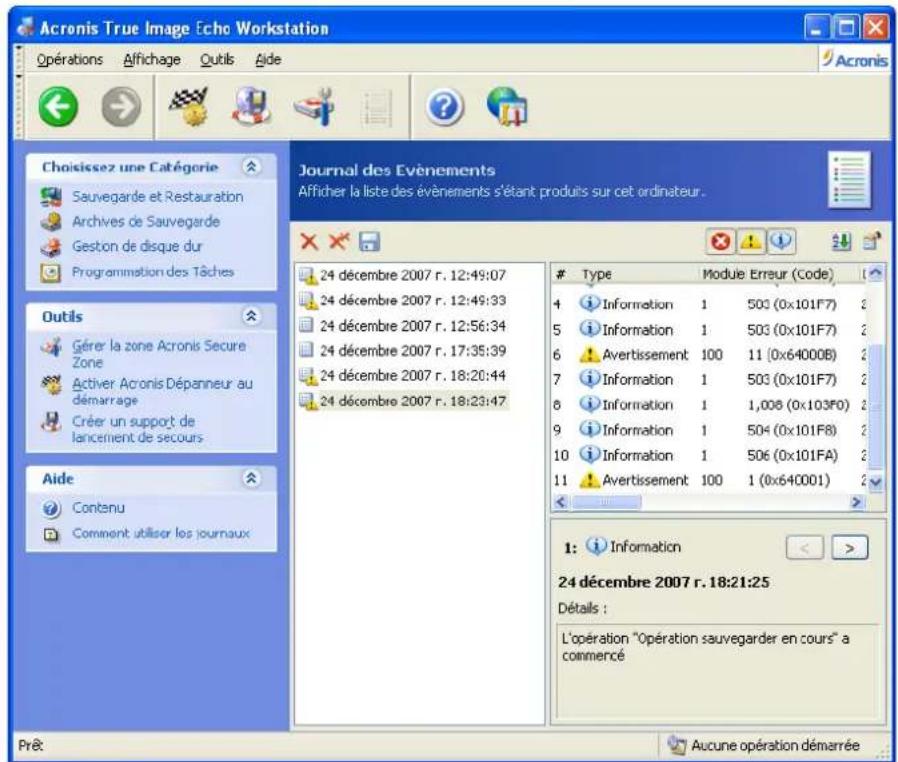Open the globe web toolbar icon
The height and width of the screenshot is (762, 898).
click(507, 106)
